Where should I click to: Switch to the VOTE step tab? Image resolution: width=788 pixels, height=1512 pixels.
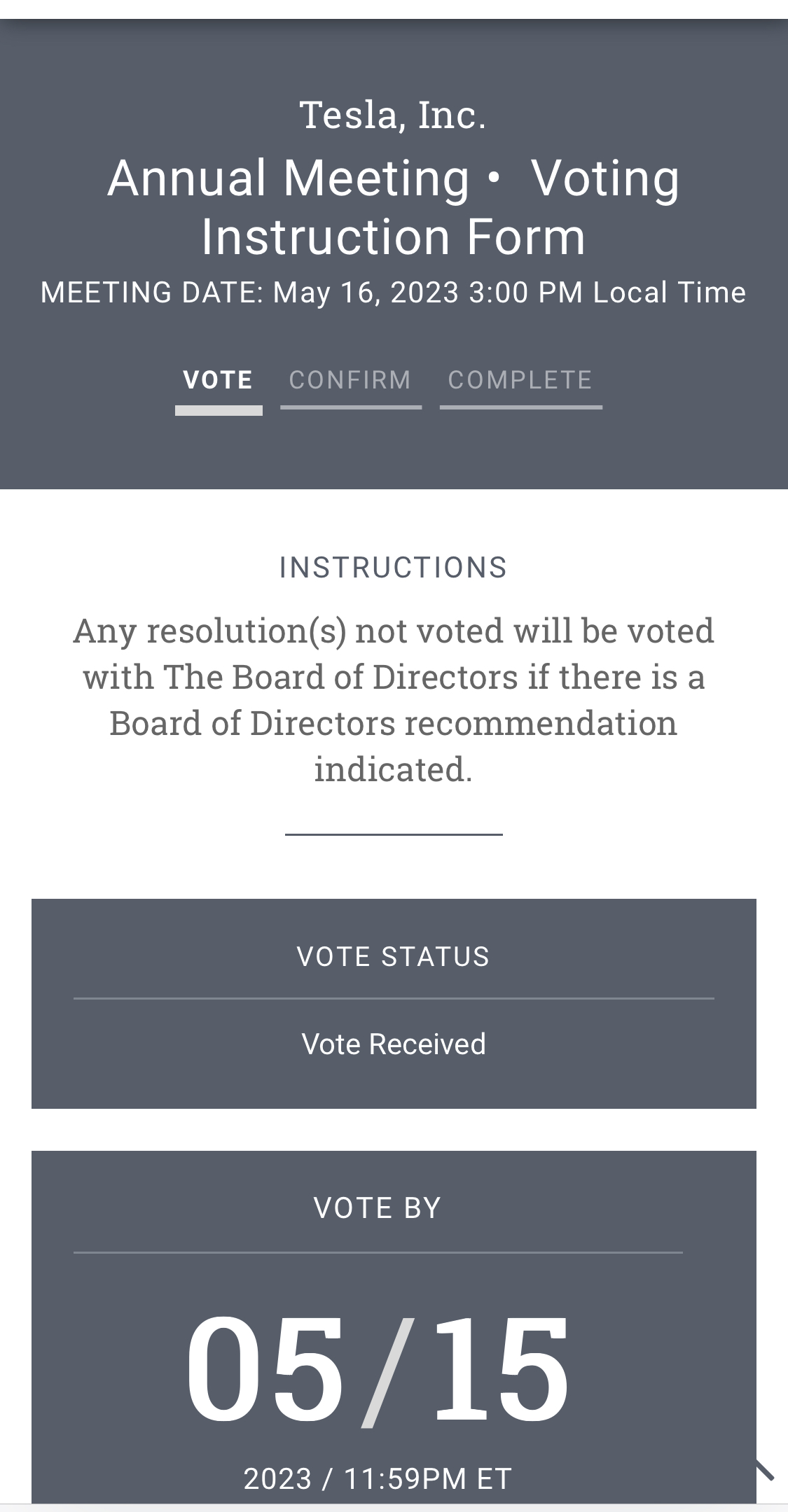pos(218,380)
